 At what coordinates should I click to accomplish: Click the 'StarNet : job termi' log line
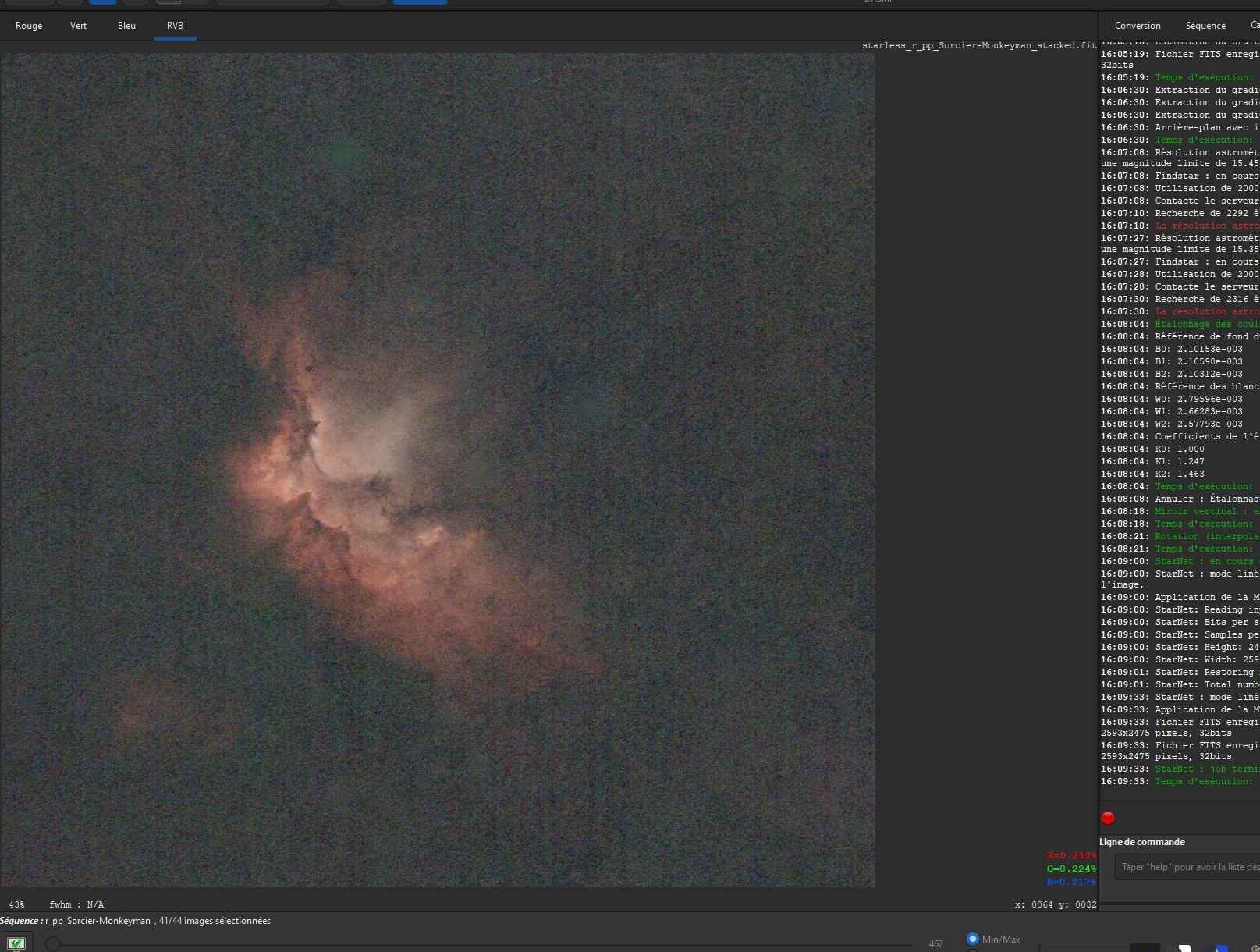(x=1180, y=769)
